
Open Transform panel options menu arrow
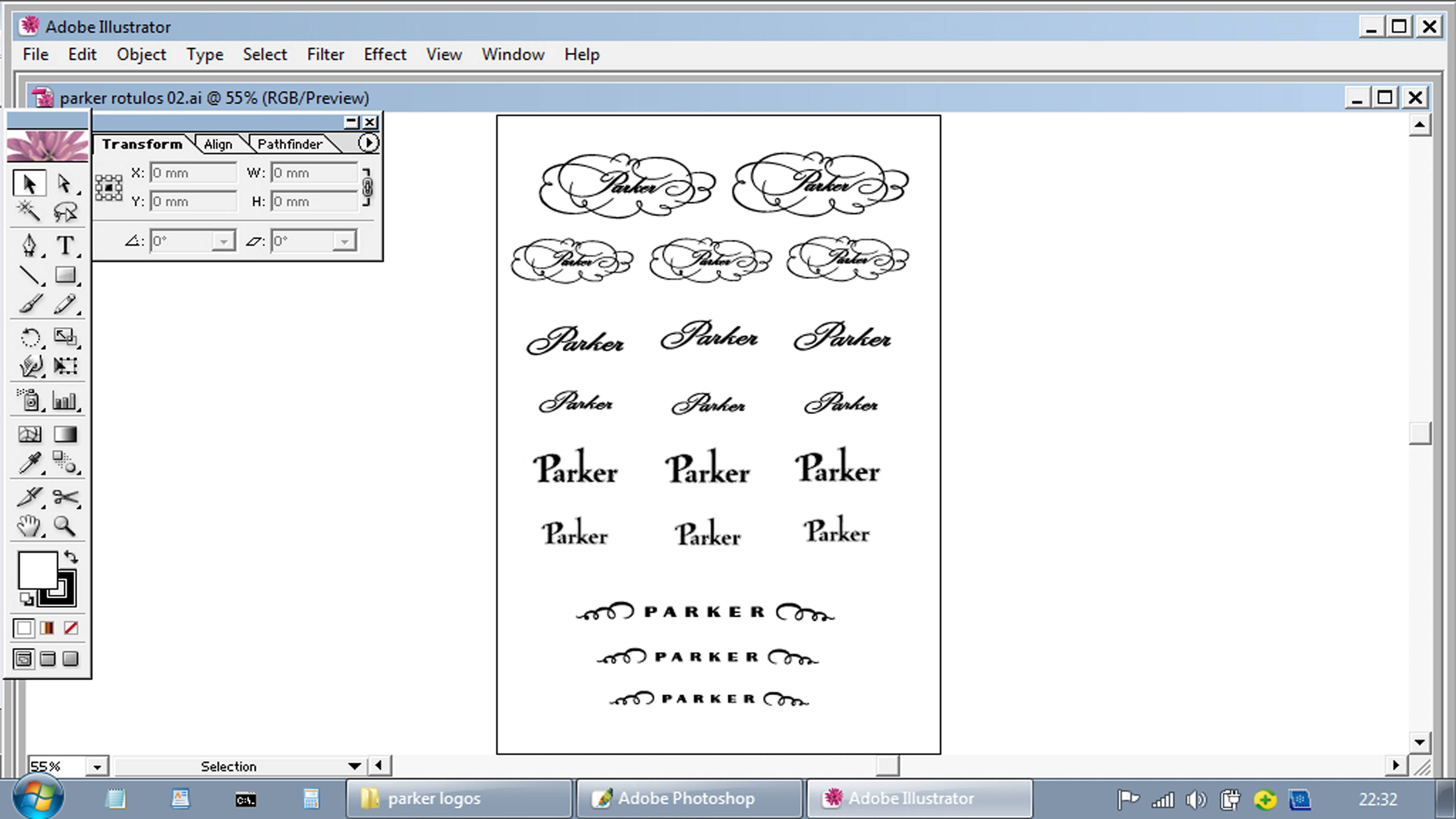pyautogui.click(x=369, y=143)
